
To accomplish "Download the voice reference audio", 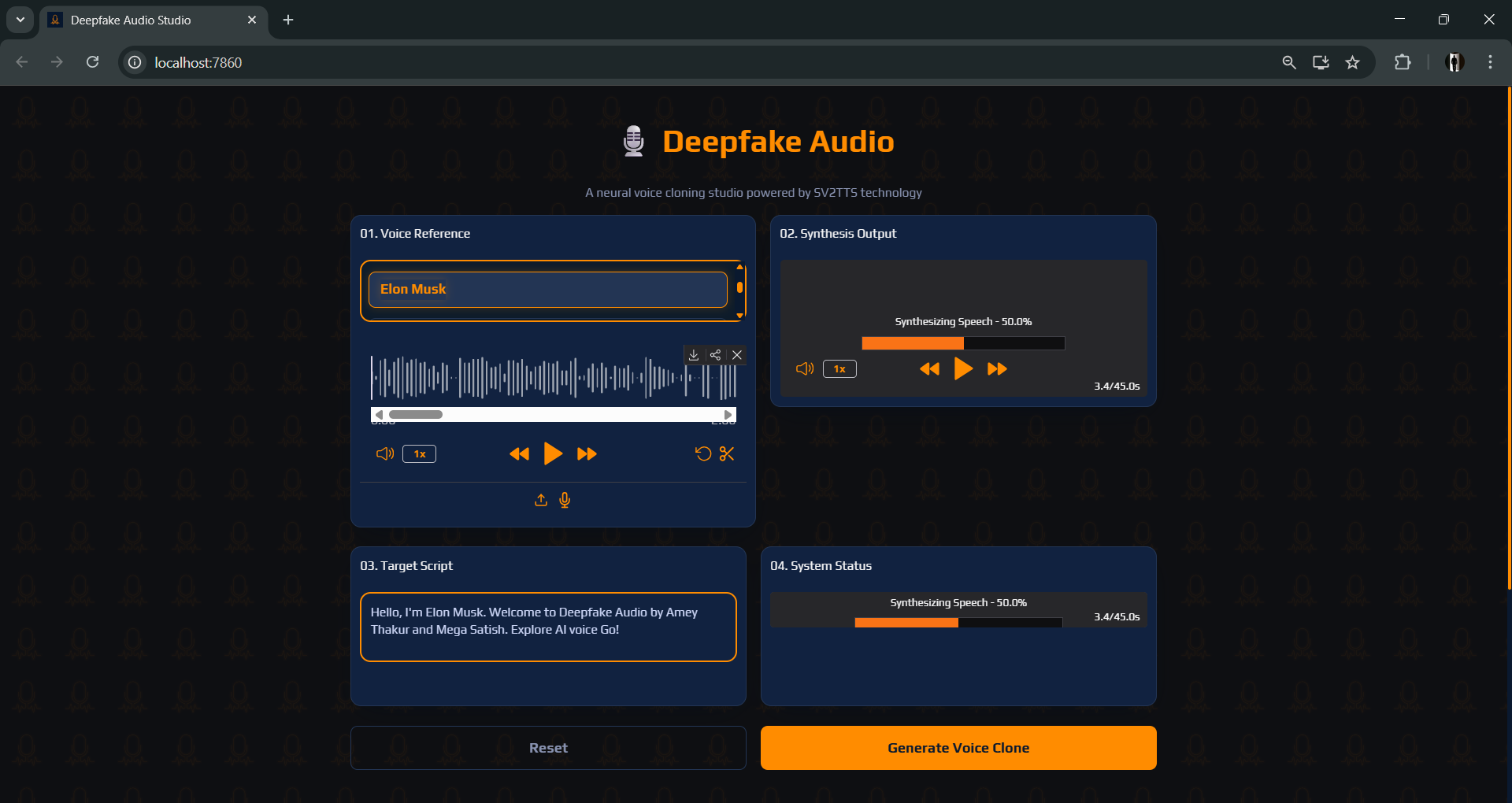I will [694, 355].
